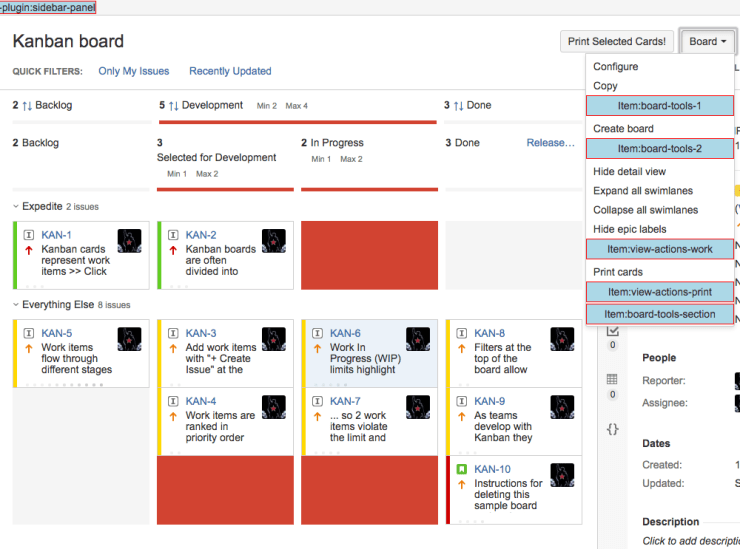Select the KAN-7 card on the board
Viewport: 740px width, 549px height.
[367, 421]
